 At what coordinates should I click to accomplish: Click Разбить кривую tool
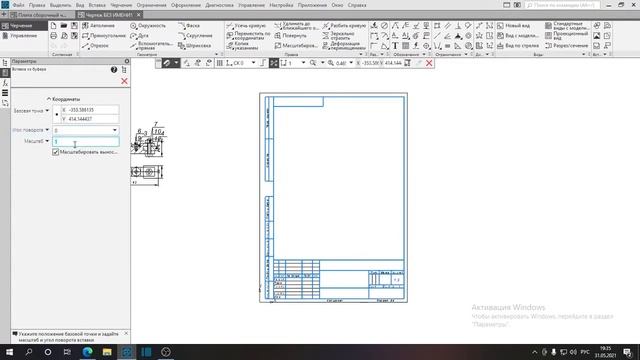click(x=344, y=26)
